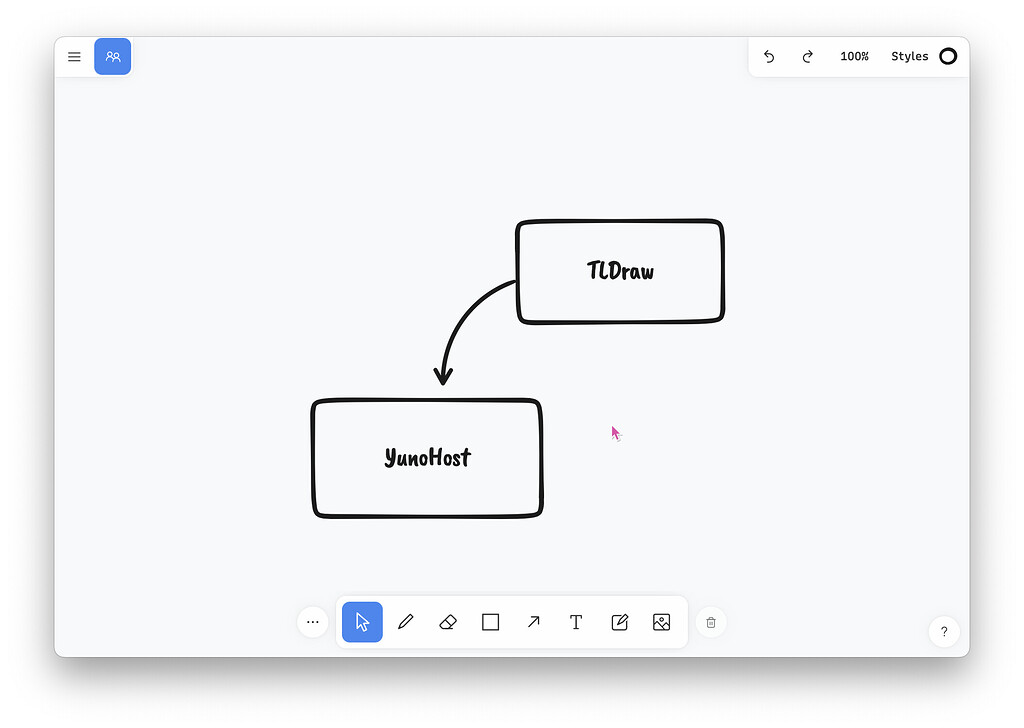
Task: Open the zoom level menu at 100%
Action: point(854,57)
